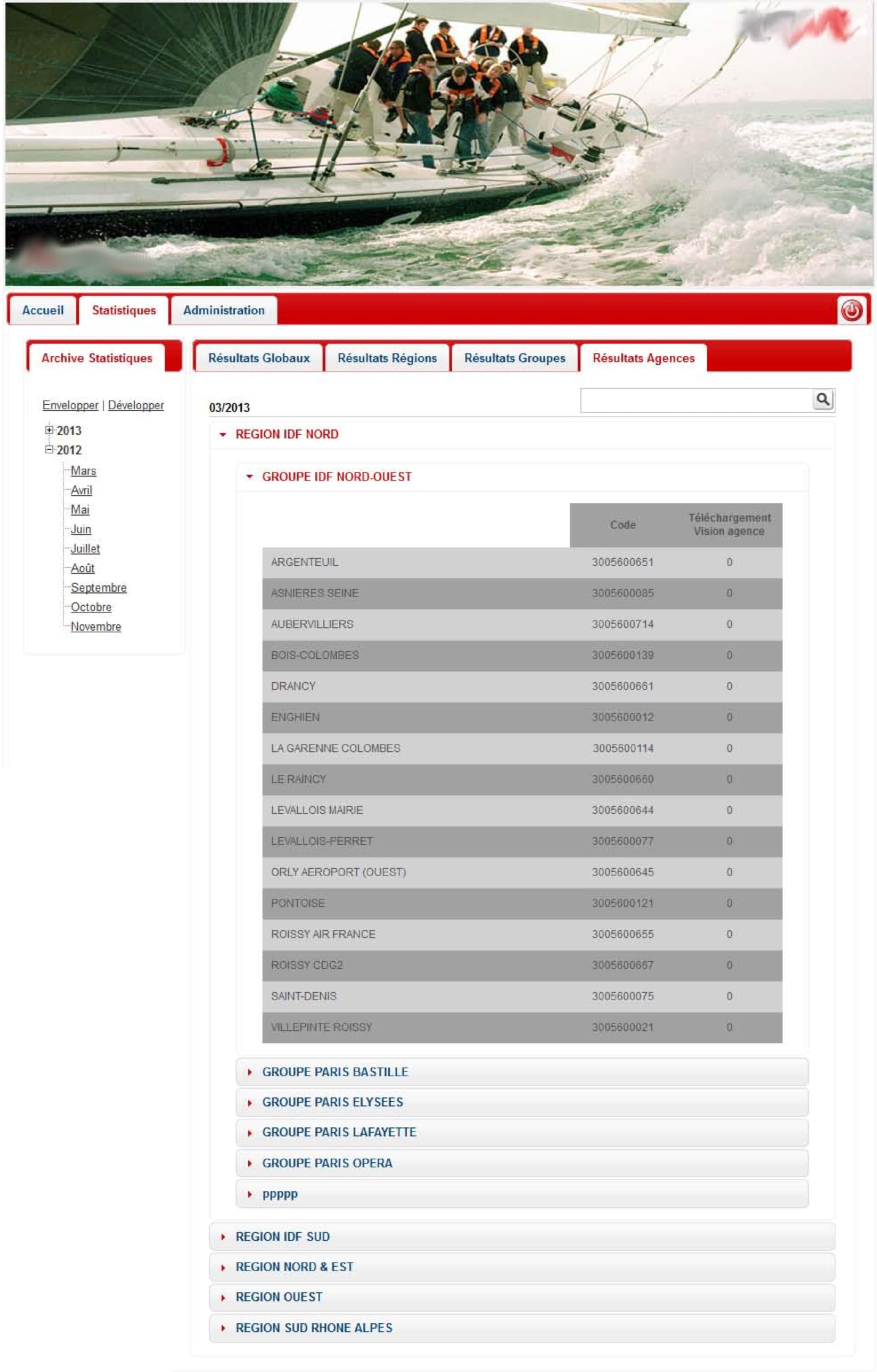Switch to Résultats Groupes tab

515,358
